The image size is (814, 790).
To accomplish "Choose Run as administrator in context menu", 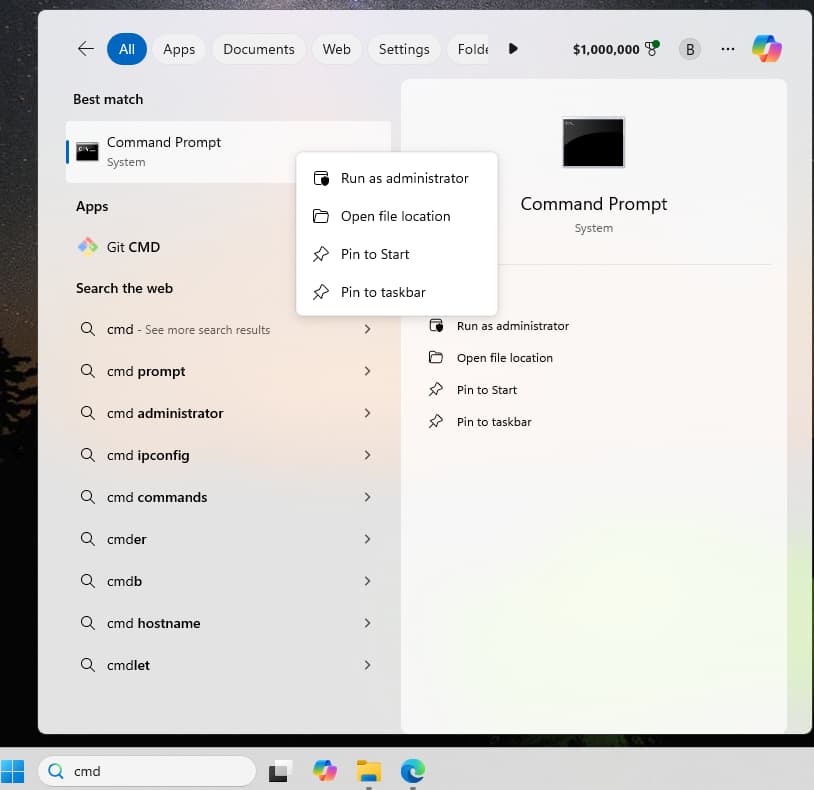I will [397, 179].
